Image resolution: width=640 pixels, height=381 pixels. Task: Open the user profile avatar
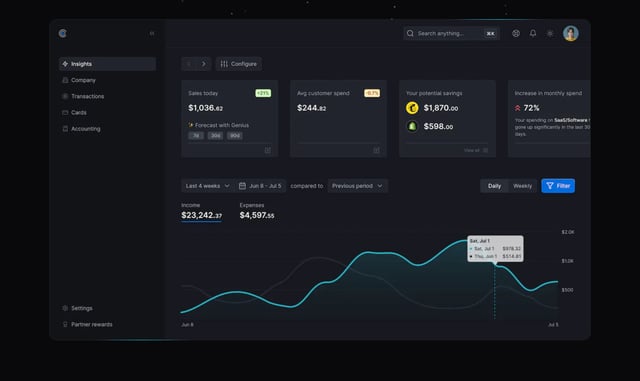[571, 33]
